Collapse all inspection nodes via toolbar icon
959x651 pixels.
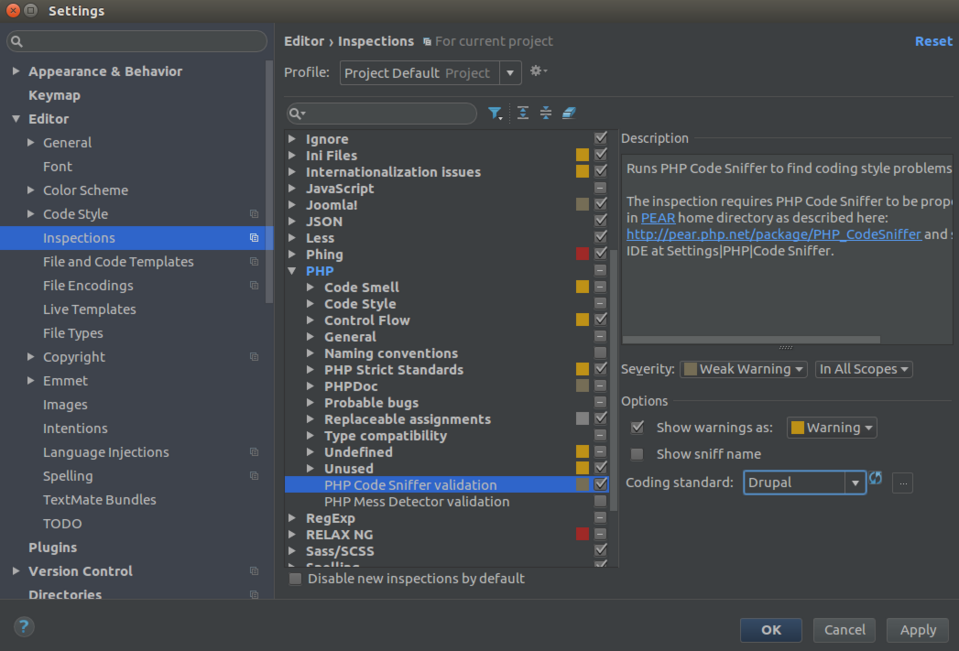pos(545,113)
